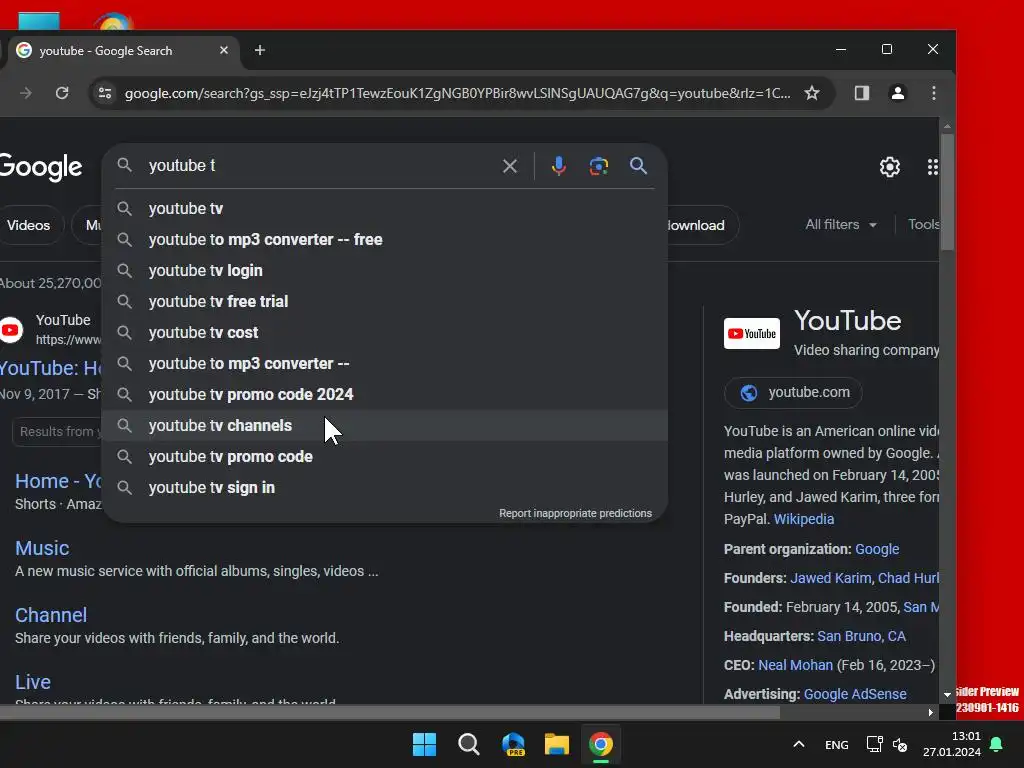Image resolution: width=1024 pixels, height=768 pixels.
Task: Pick suggestion youtube tv free trial
Action: point(385,302)
